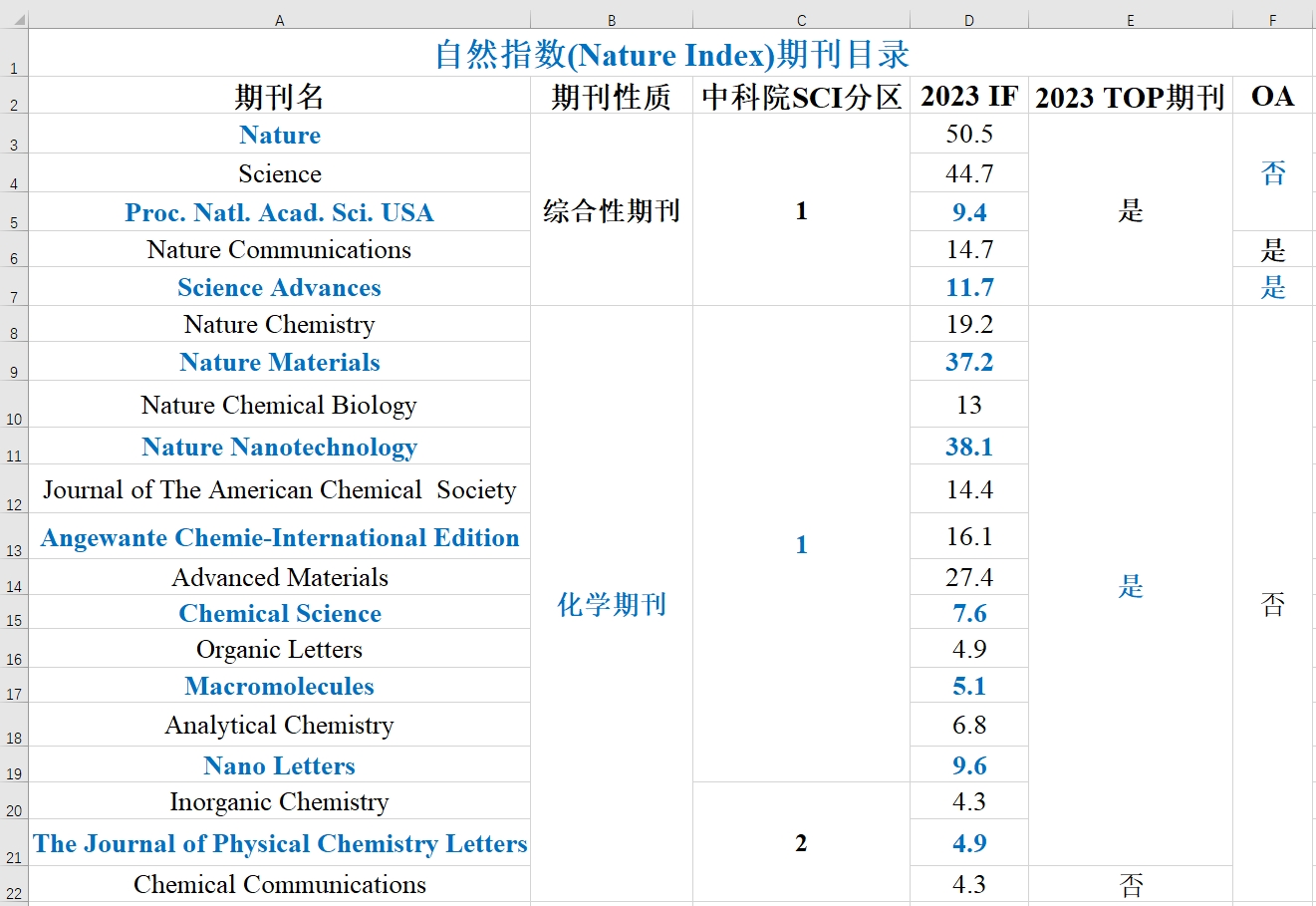Select column E header
This screenshot has width=1316, height=906.
[1131, 20]
